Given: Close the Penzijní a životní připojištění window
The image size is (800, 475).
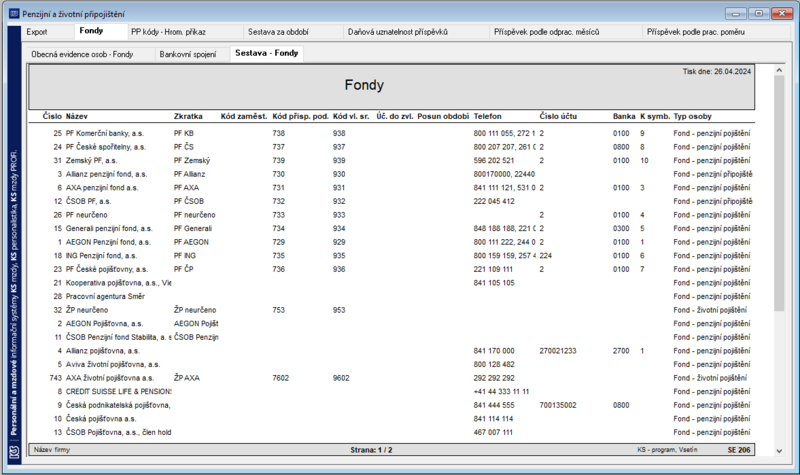Looking at the screenshot, I should (x=782, y=14).
